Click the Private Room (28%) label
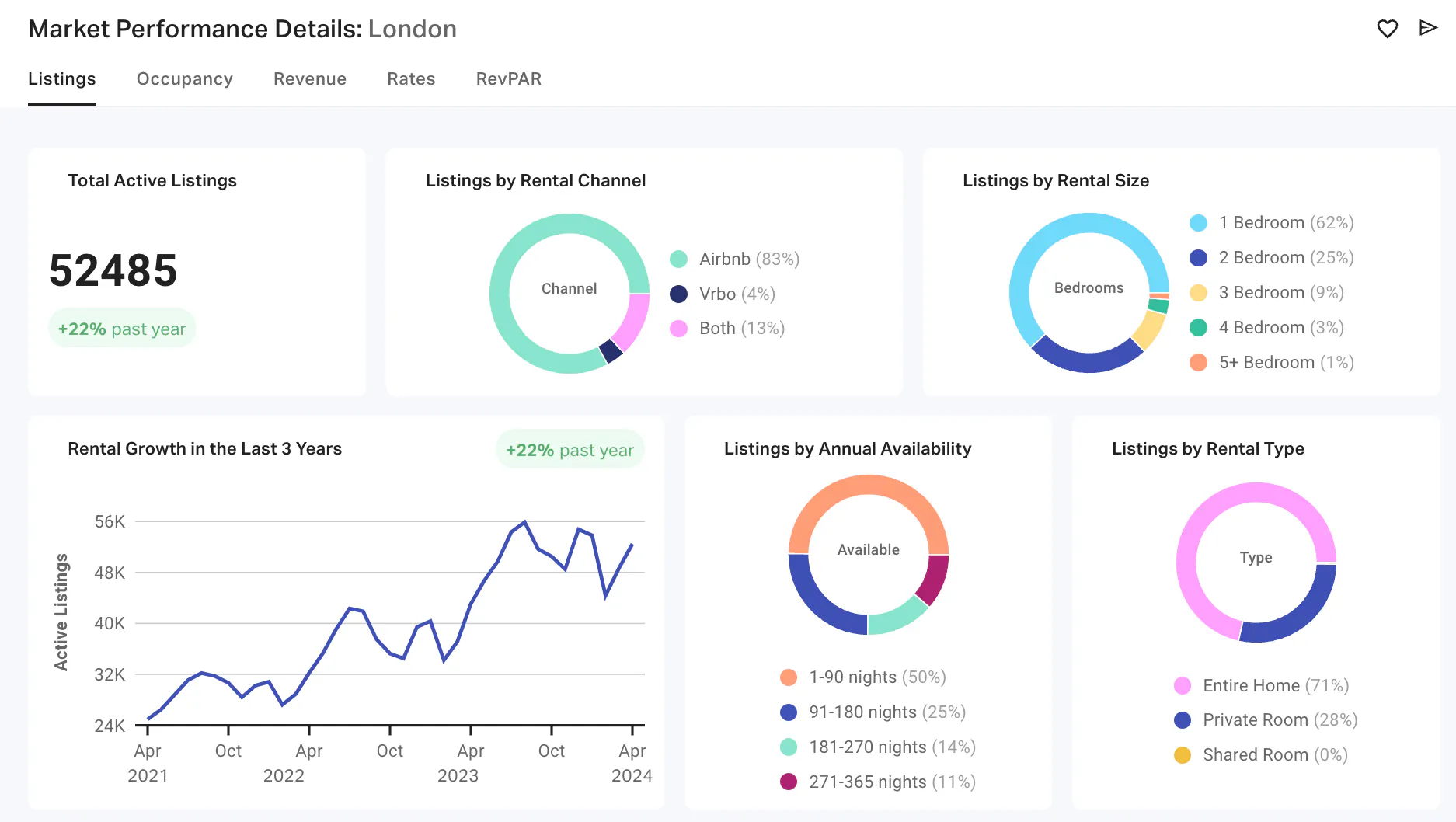This screenshot has width=1456, height=822. (1280, 720)
